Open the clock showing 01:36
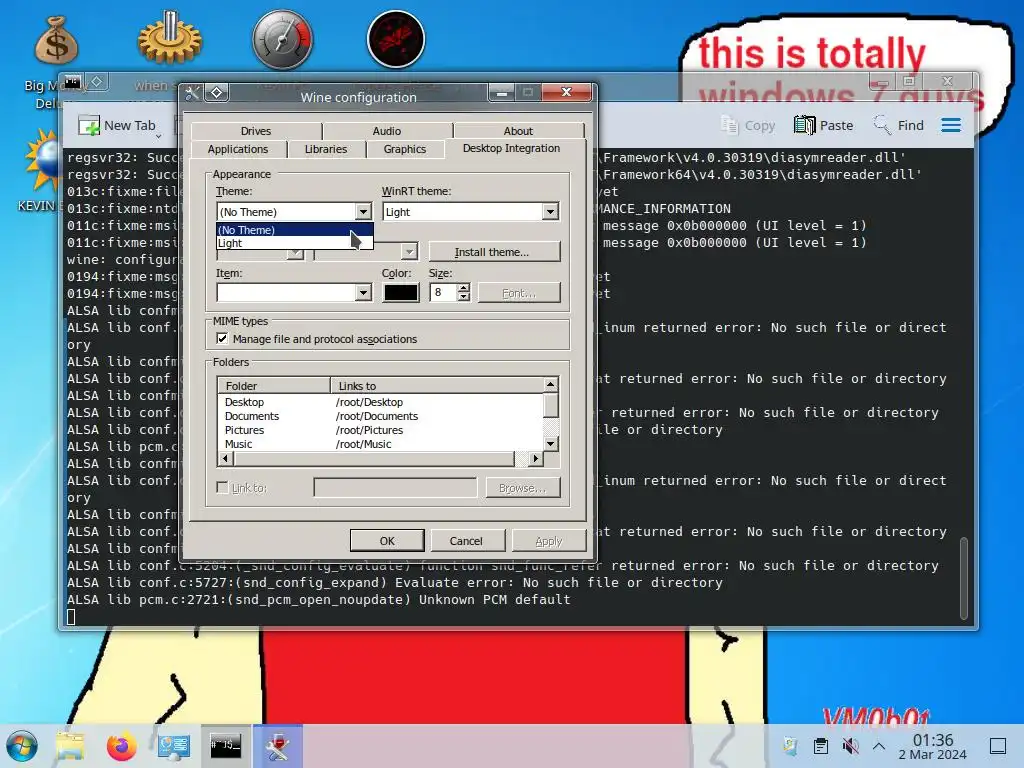Image resolution: width=1024 pixels, height=768 pixels. (933, 746)
